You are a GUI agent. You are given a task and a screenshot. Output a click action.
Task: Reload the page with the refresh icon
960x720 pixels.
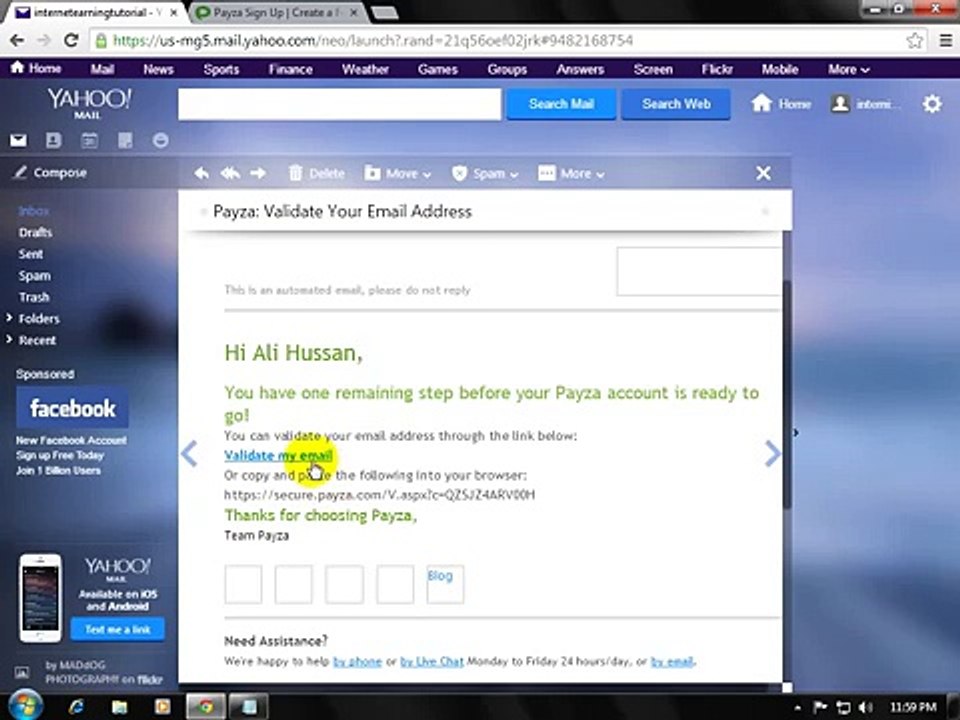click(x=71, y=40)
